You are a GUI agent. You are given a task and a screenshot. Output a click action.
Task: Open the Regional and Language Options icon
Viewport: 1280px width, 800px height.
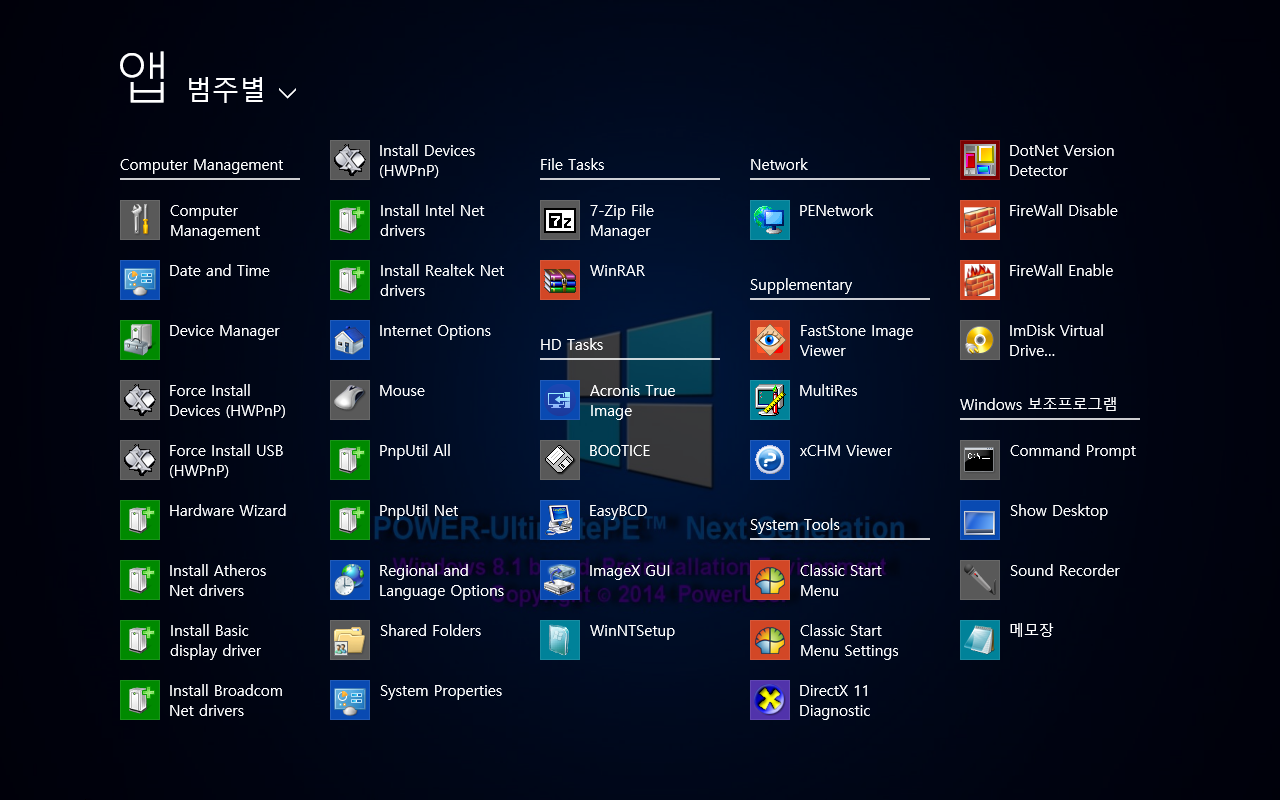350,580
